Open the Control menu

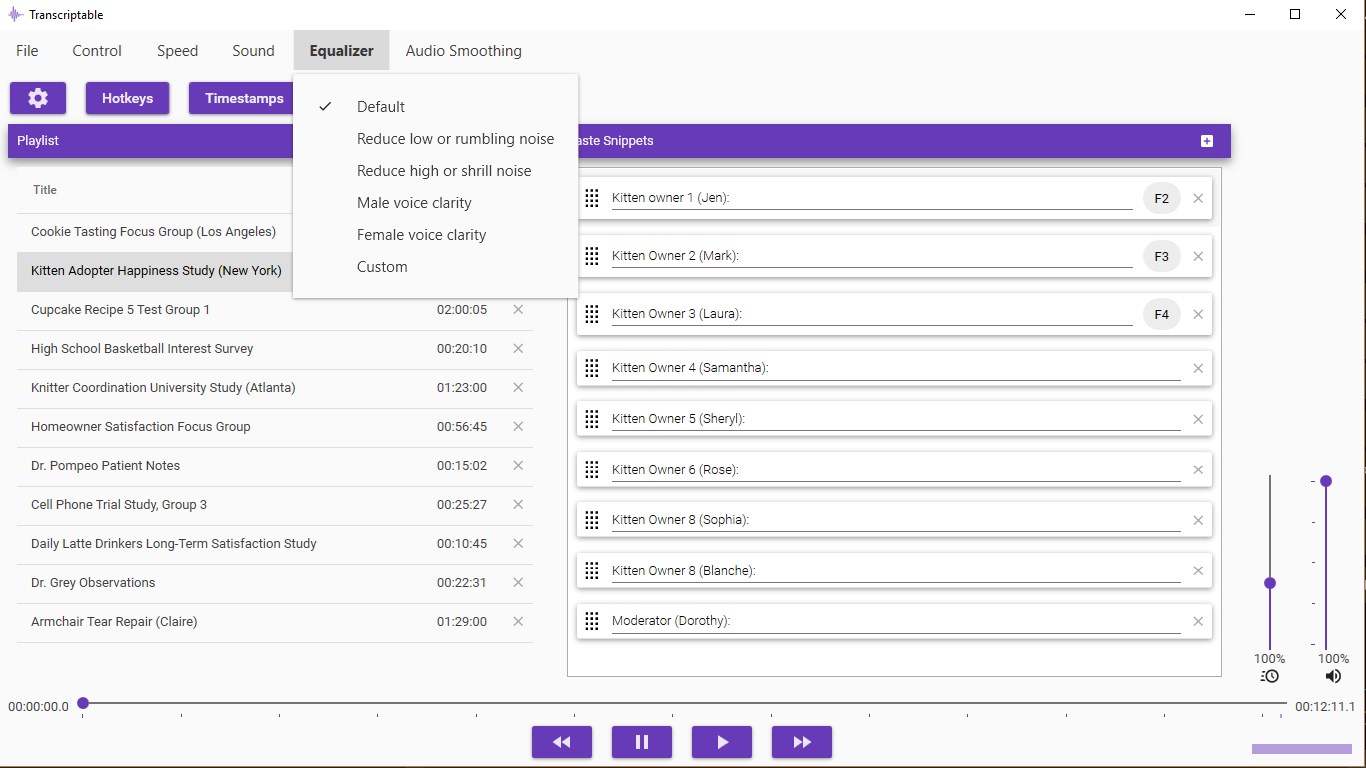pos(97,51)
